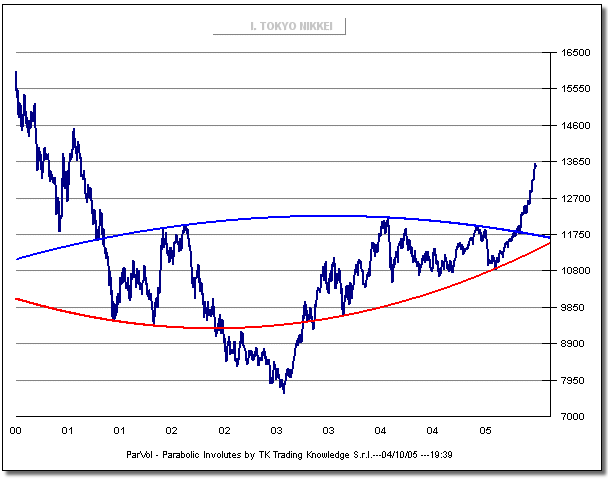The width and height of the screenshot is (608, 479).
Task: Select the 9850 price level label
Action: click(574, 308)
